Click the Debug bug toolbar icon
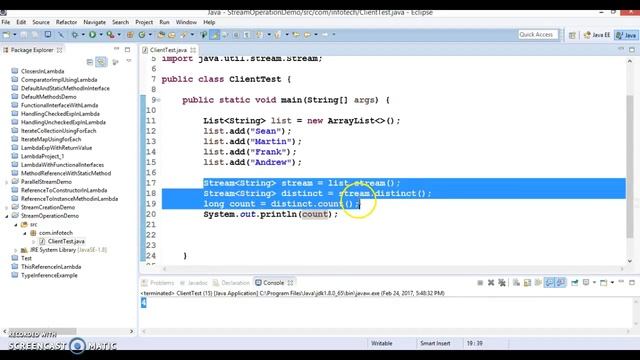This screenshot has height=360, width=640. tap(75, 35)
